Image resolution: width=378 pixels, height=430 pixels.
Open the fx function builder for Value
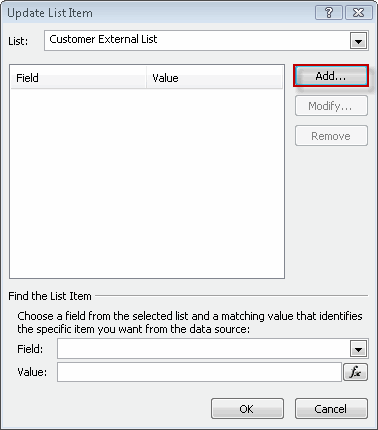[355, 372]
